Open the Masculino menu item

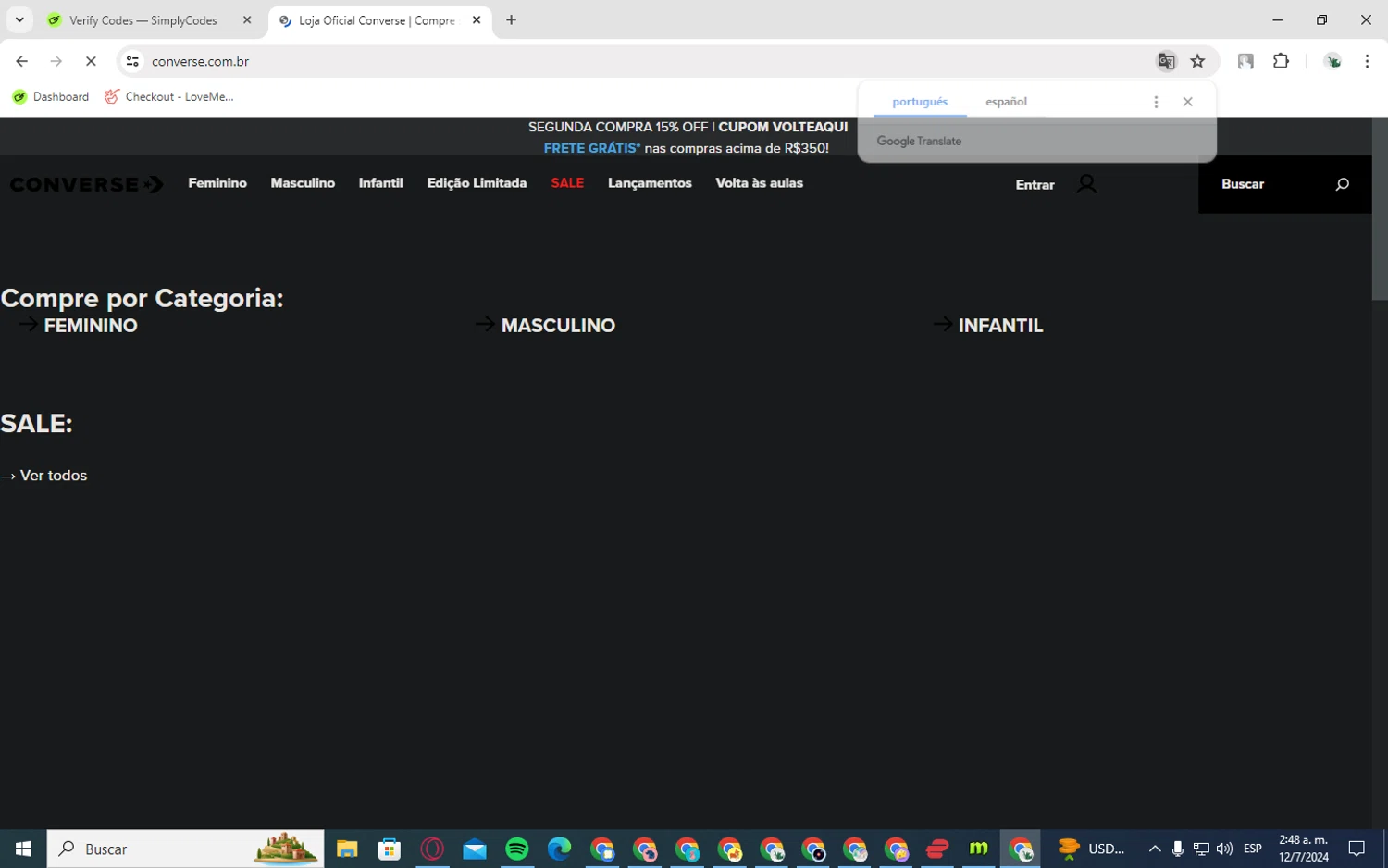point(303,183)
